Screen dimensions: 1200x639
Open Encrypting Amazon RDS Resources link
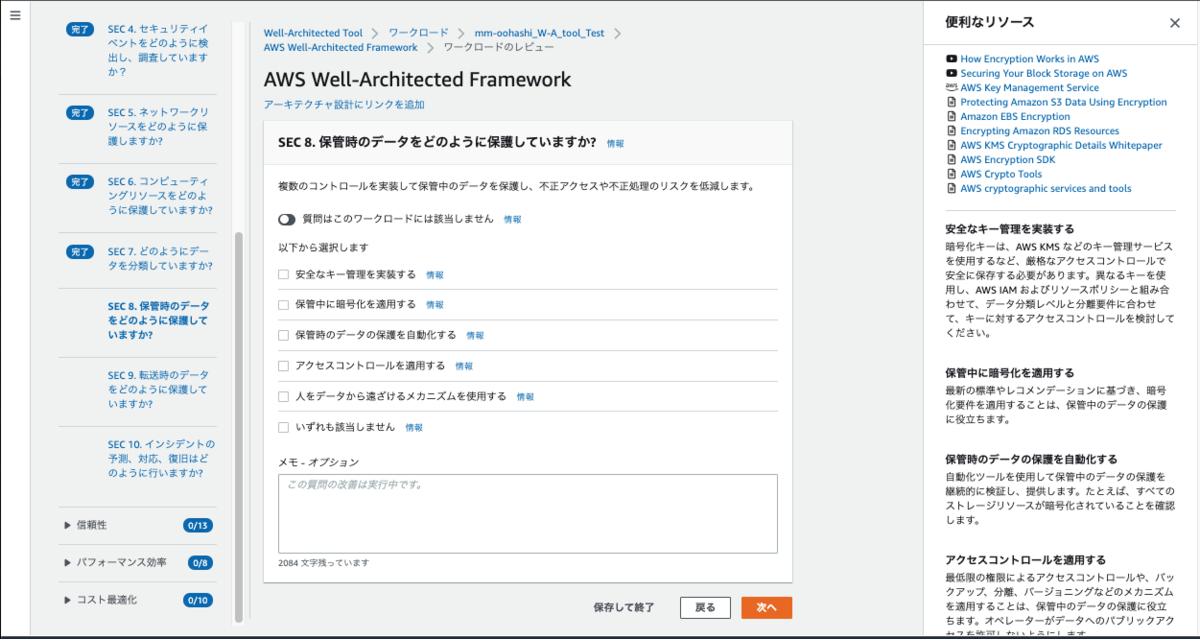[x=1039, y=131]
